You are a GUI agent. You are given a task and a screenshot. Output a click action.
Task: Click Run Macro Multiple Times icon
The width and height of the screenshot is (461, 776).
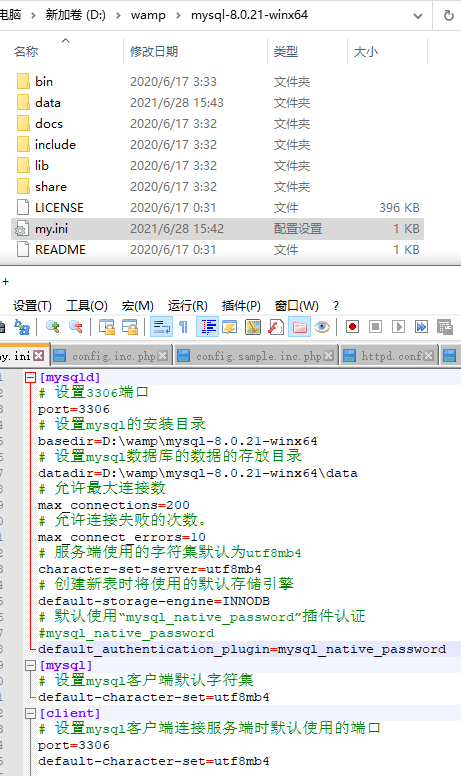(x=421, y=327)
